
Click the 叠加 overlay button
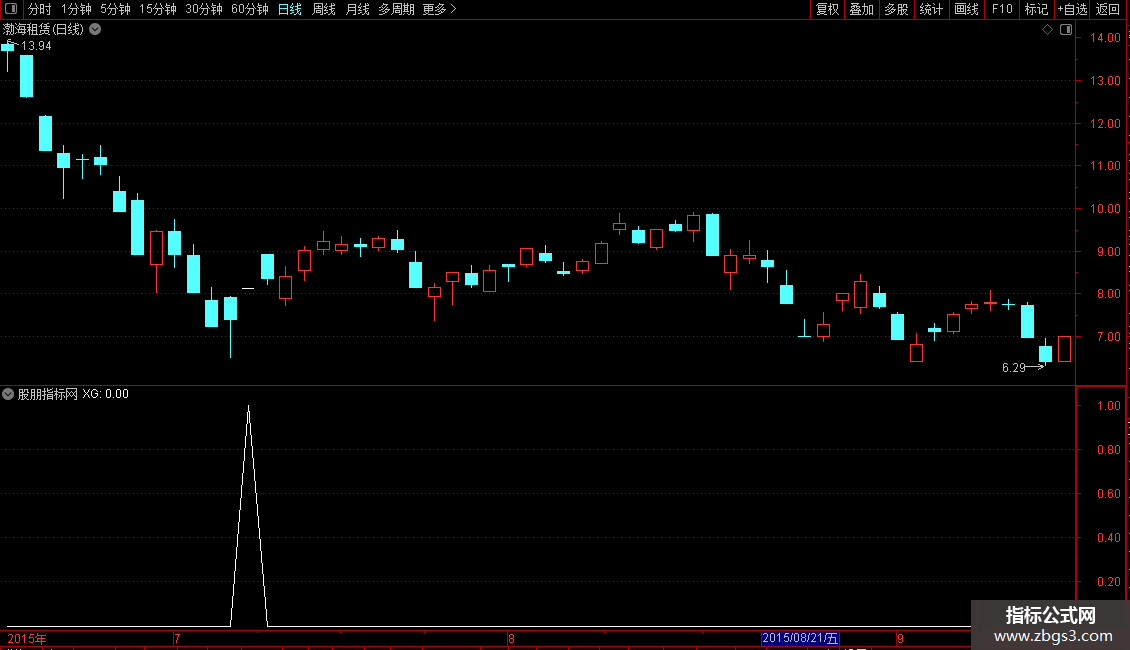[x=861, y=9]
